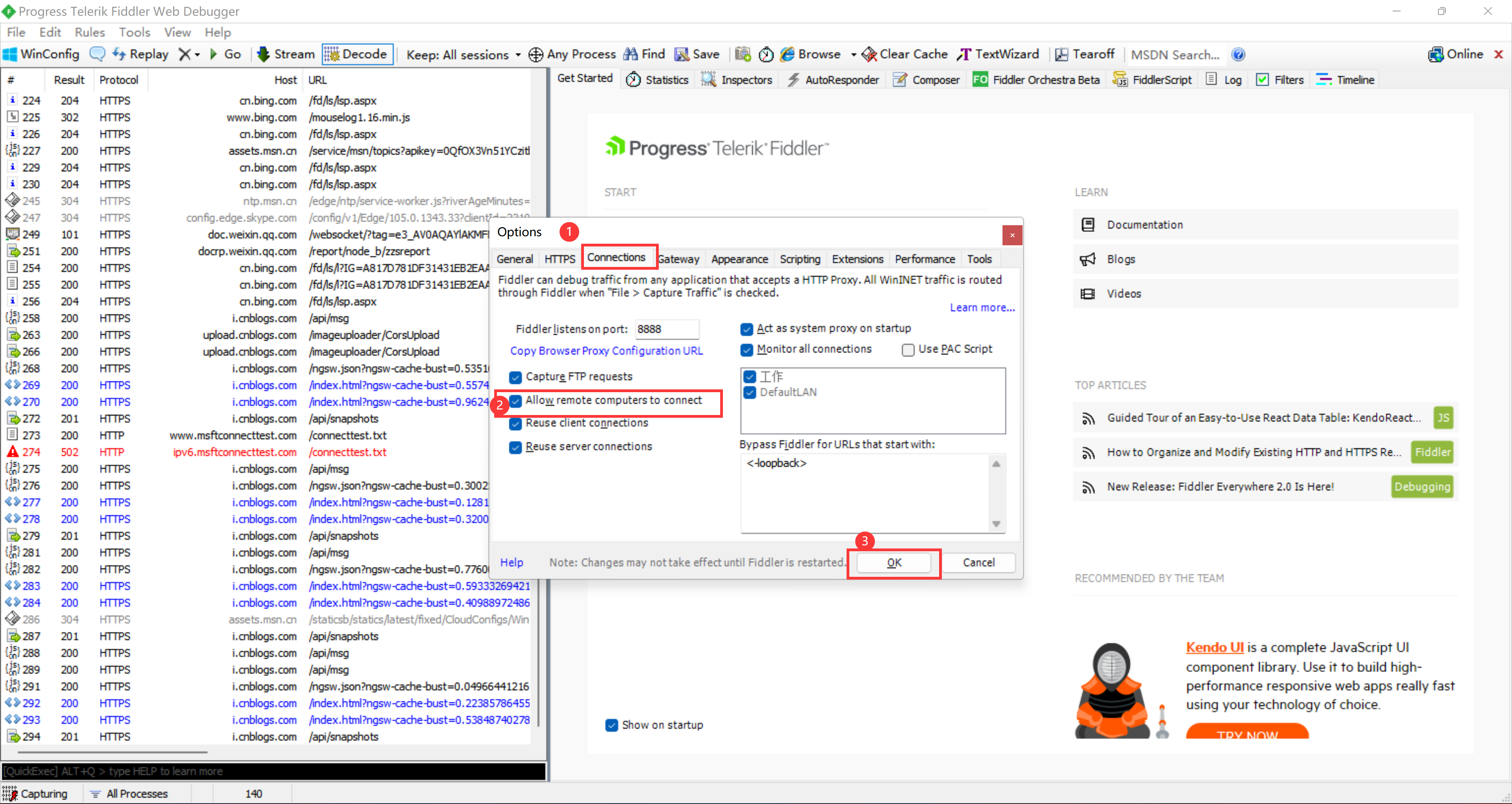Click the WinConfig toolbar icon
Image resolution: width=1512 pixels, height=804 pixels.
point(11,55)
